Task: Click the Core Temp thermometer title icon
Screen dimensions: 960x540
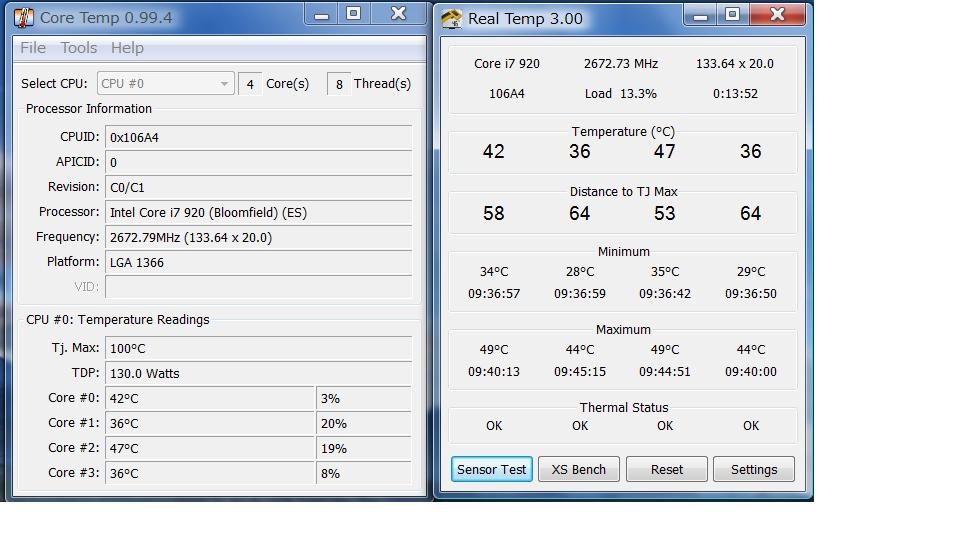Action: click(24, 18)
